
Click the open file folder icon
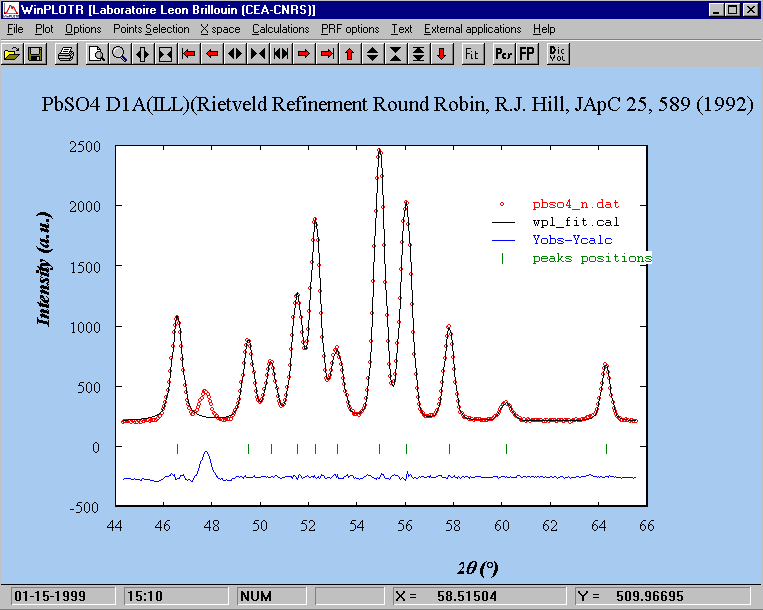click(x=12, y=53)
